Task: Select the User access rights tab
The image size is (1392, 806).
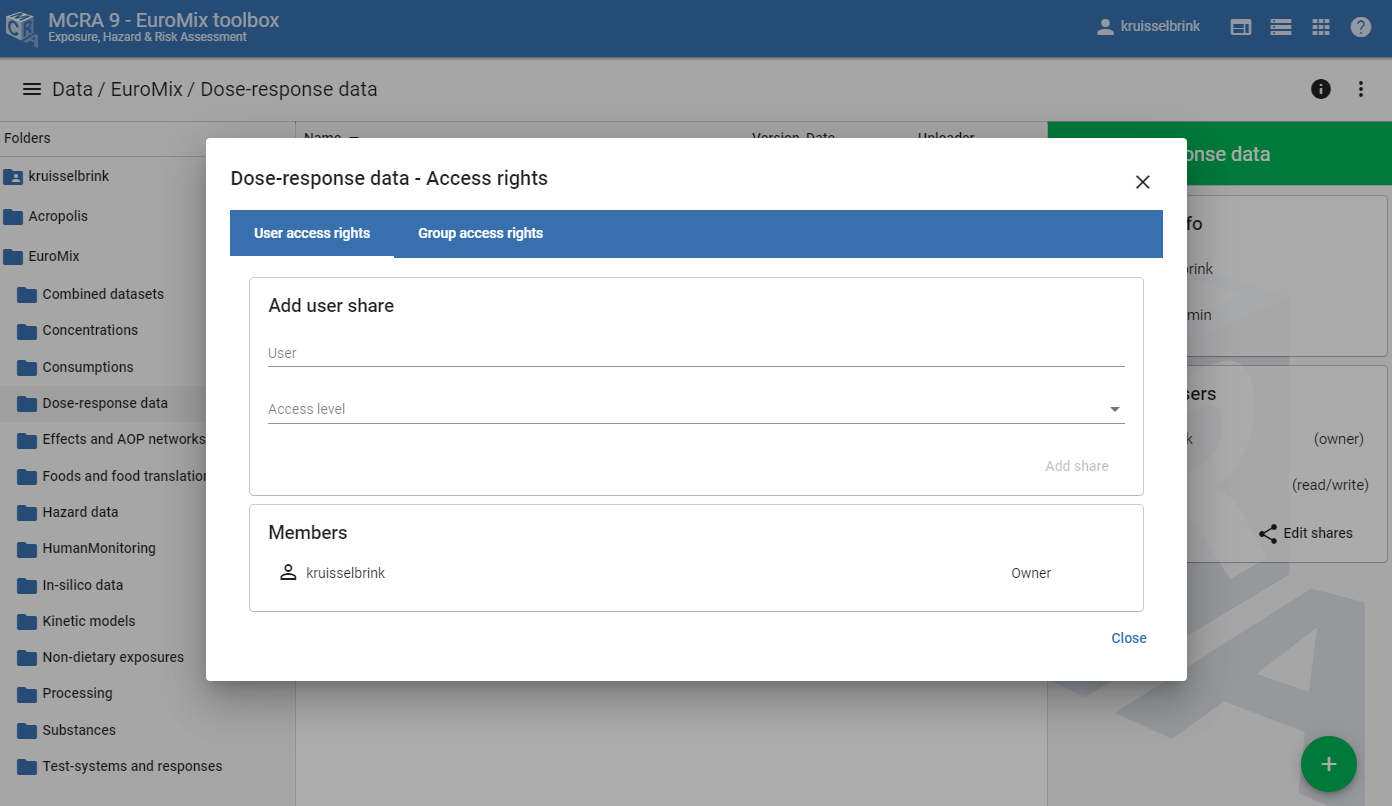Action: 312,234
